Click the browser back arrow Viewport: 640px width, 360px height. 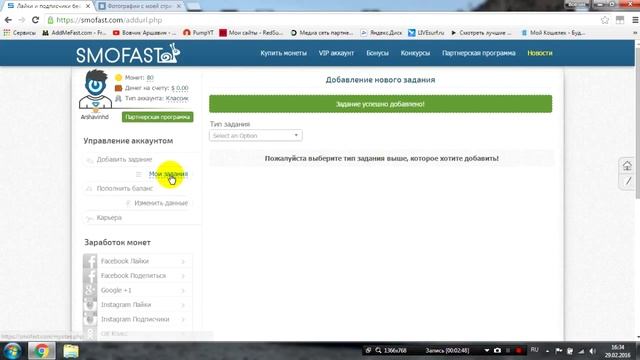tap(8, 20)
